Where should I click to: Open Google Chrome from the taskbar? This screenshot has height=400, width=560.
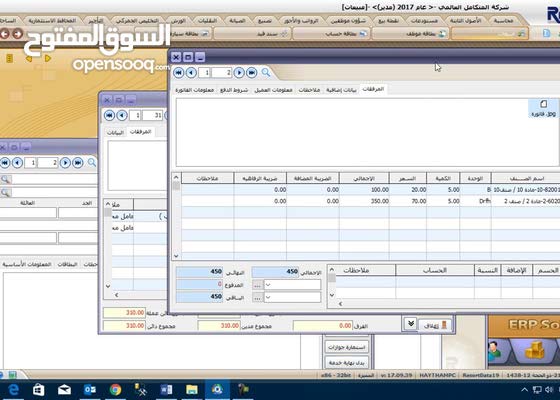pos(115,390)
